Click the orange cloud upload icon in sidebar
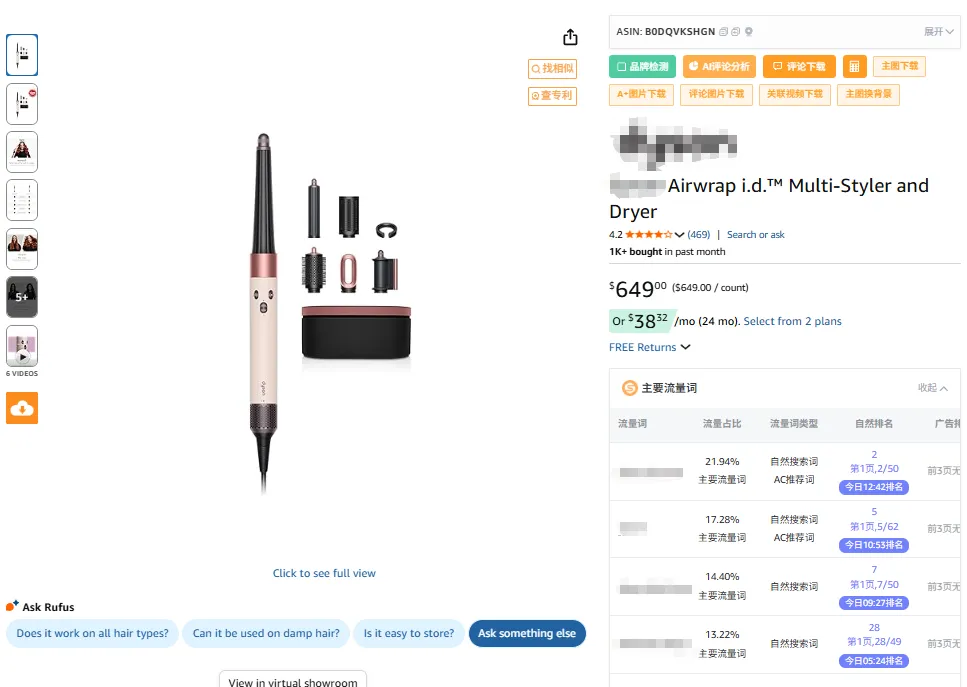Screen dimensions: 967x687 coord(21,408)
